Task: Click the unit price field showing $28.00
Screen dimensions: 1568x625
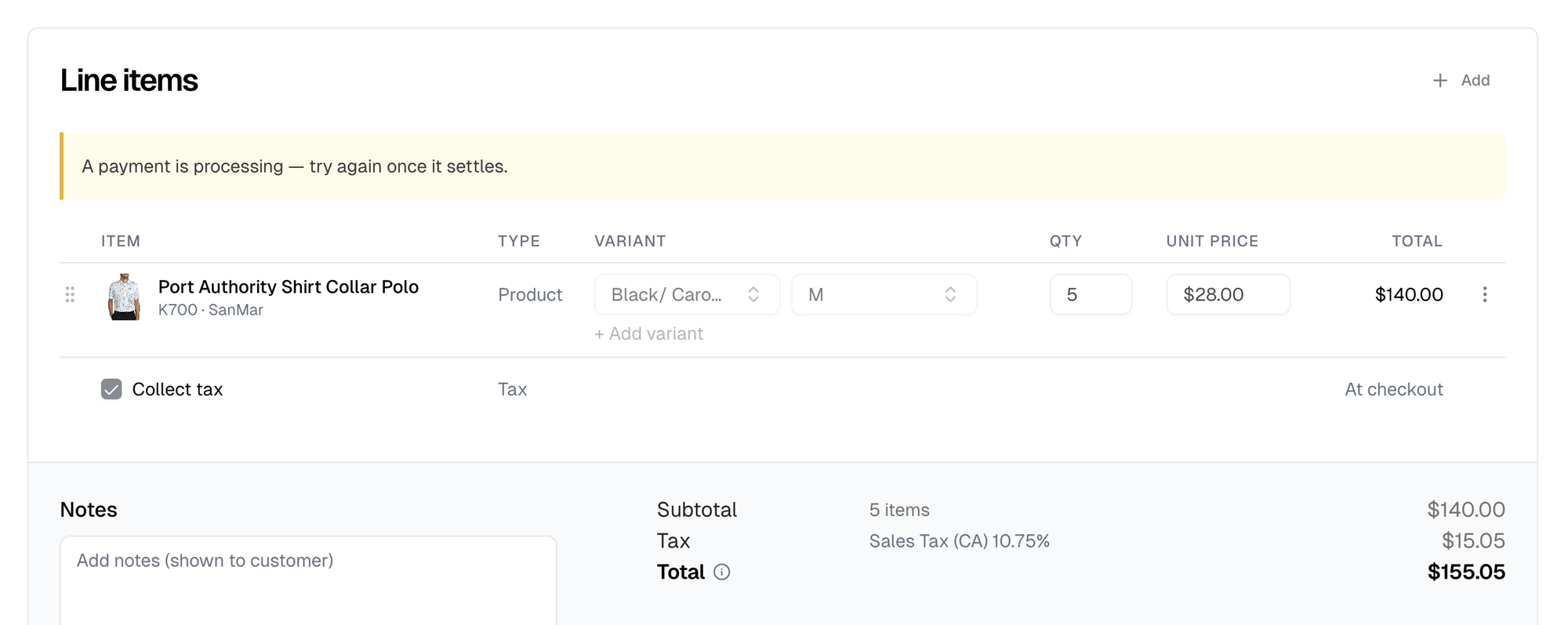Action: (1228, 294)
